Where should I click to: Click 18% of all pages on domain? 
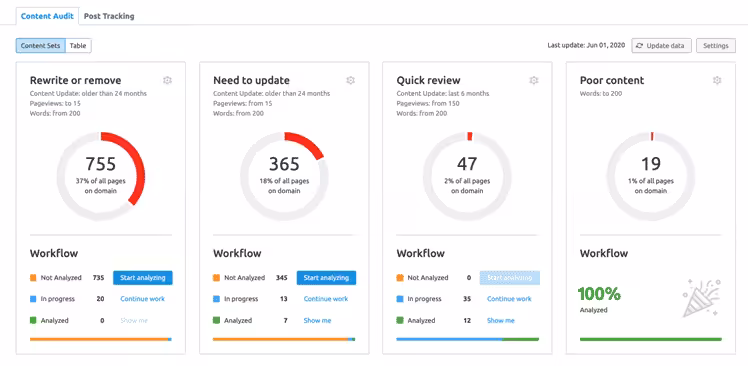tap(284, 186)
